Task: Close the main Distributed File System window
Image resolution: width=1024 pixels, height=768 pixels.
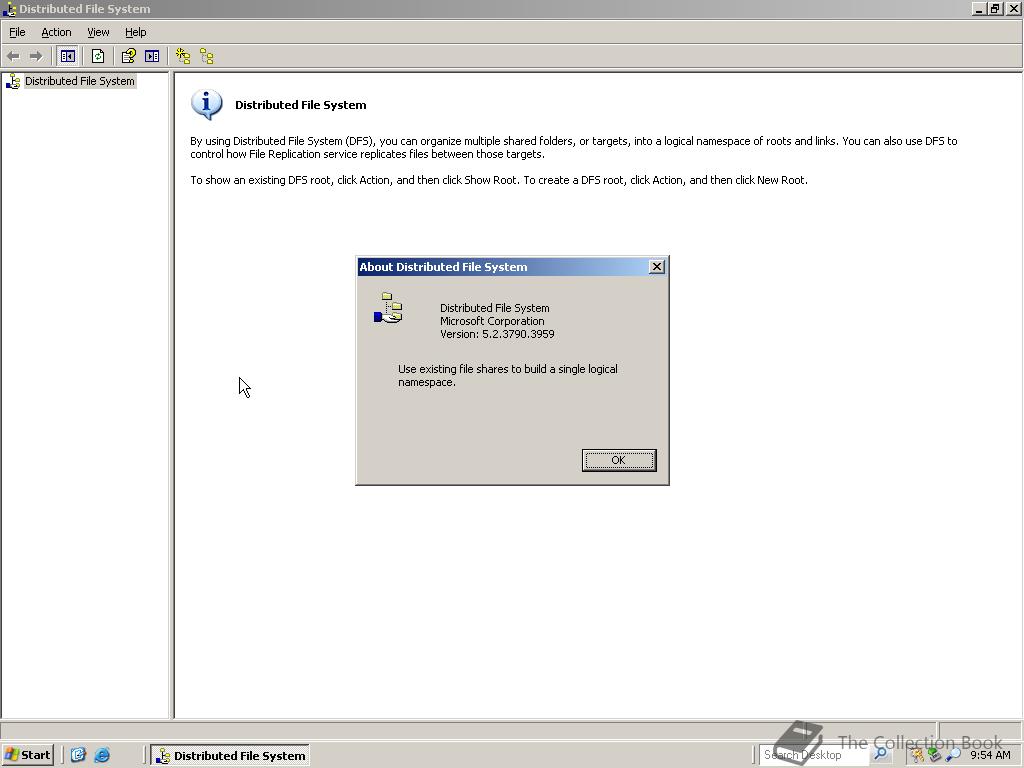Action: (1012, 8)
